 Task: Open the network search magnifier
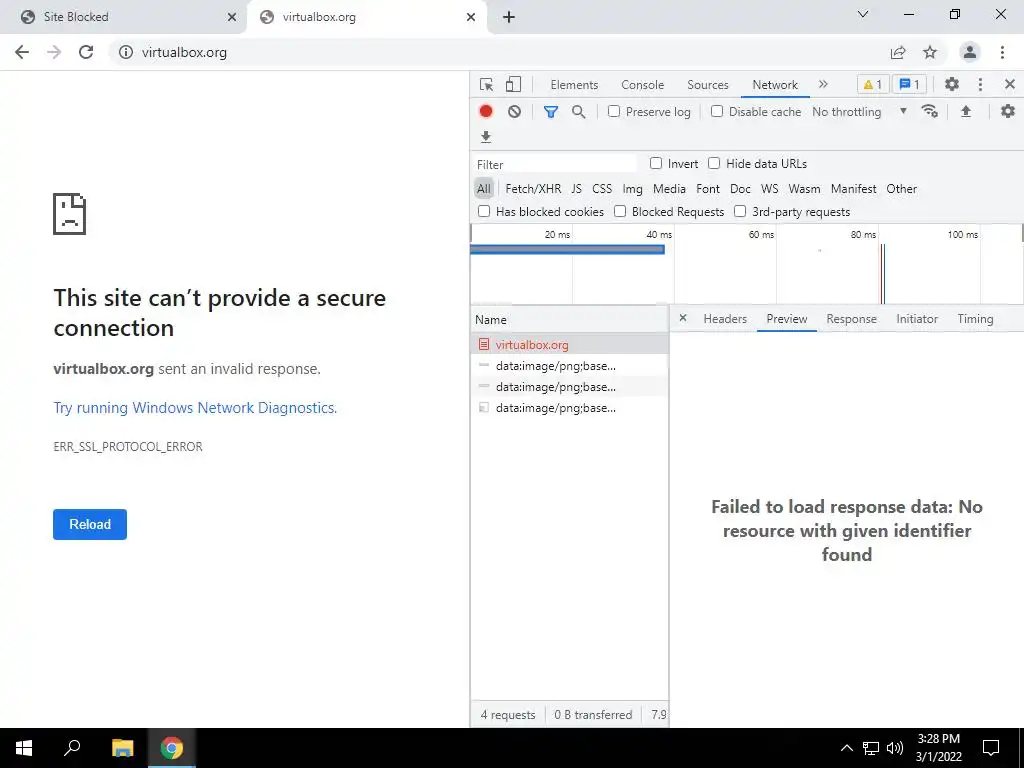click(x=579, y=112)
